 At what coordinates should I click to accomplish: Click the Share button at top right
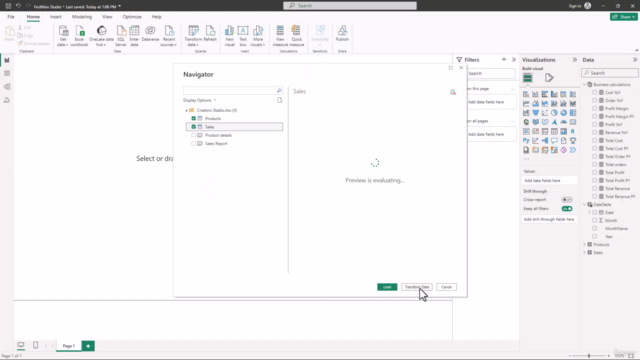point(624,17)
